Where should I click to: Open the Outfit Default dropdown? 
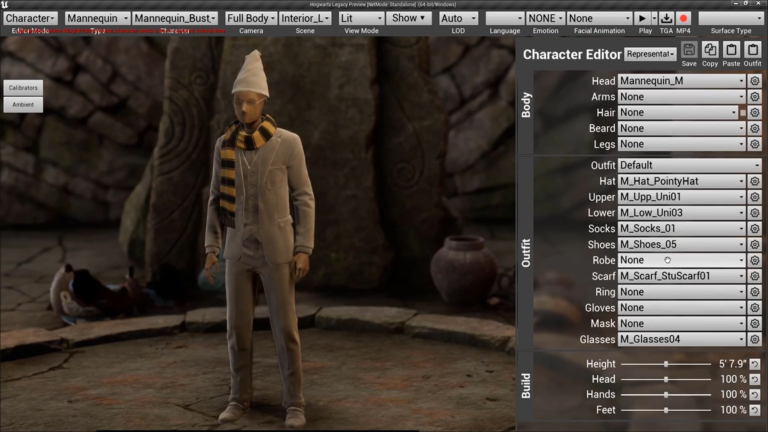pos(690,165)
